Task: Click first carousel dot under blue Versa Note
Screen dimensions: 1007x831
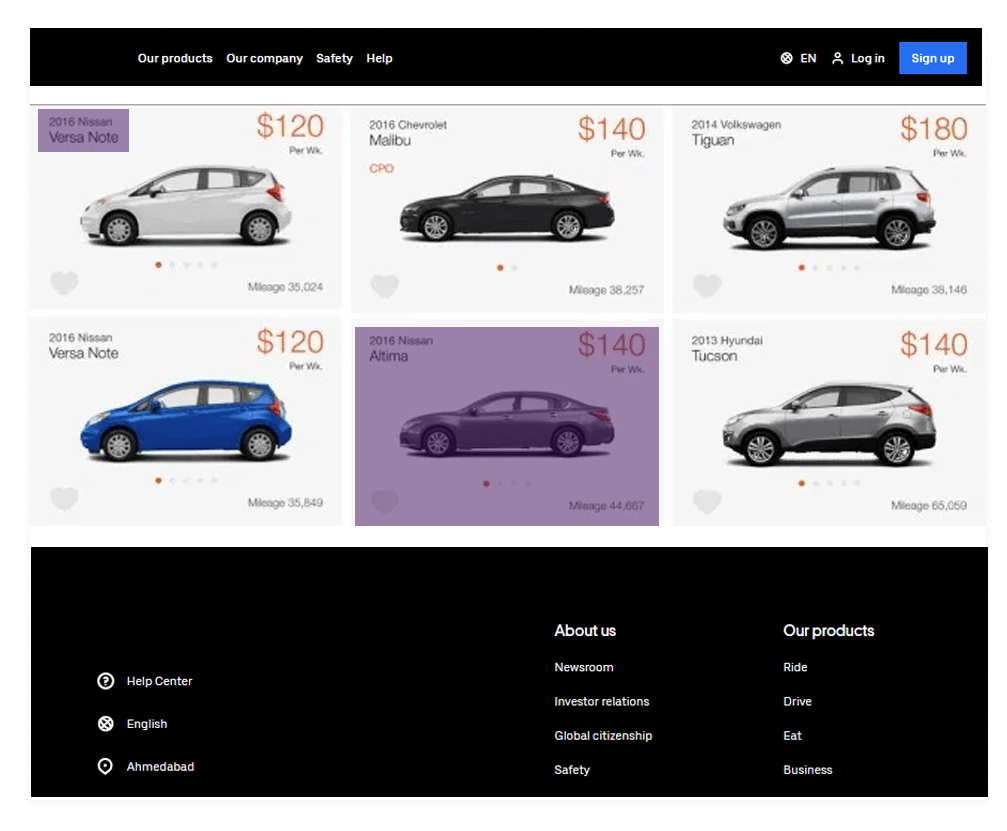Action: pos(158,480)
